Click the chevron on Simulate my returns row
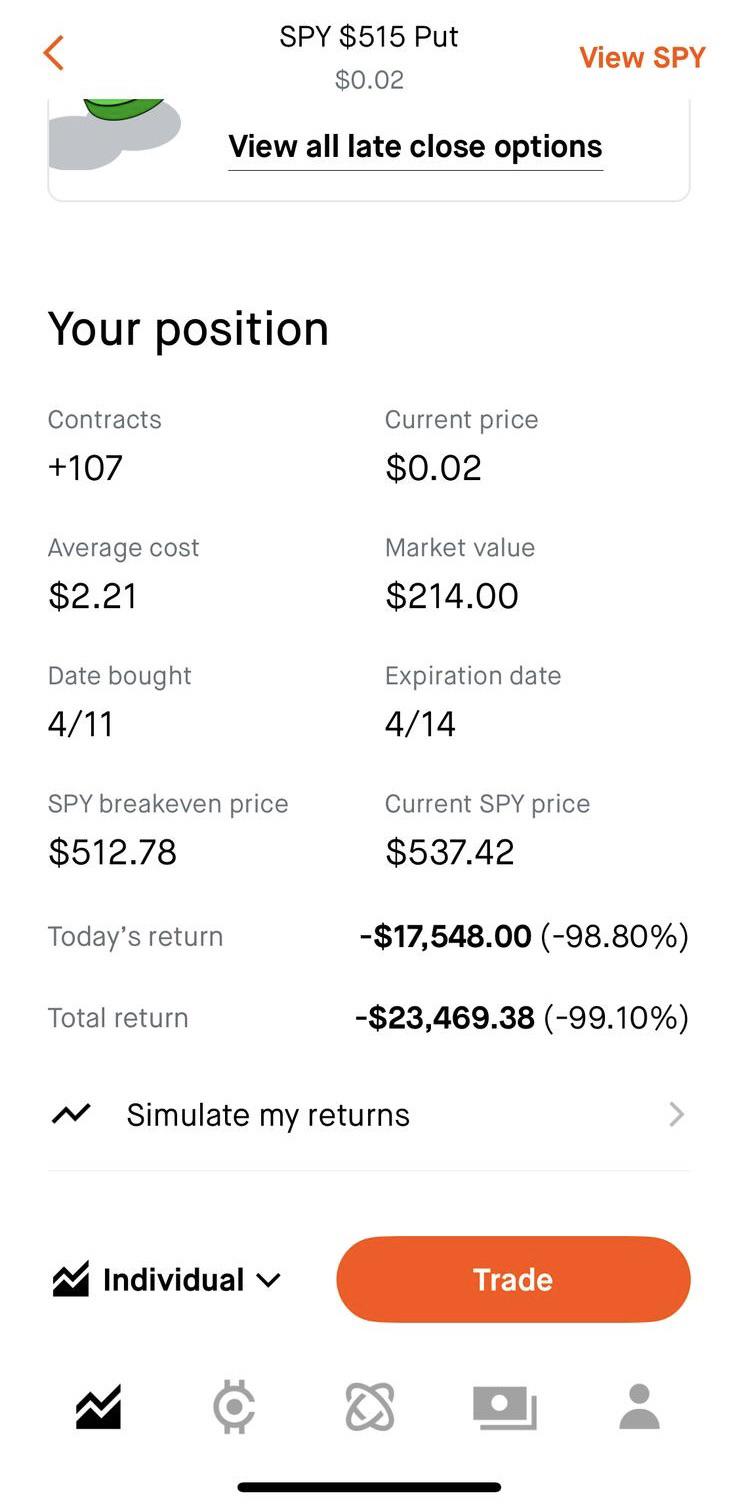This screenshot has width=738, height=1508. coord(677,1114)
